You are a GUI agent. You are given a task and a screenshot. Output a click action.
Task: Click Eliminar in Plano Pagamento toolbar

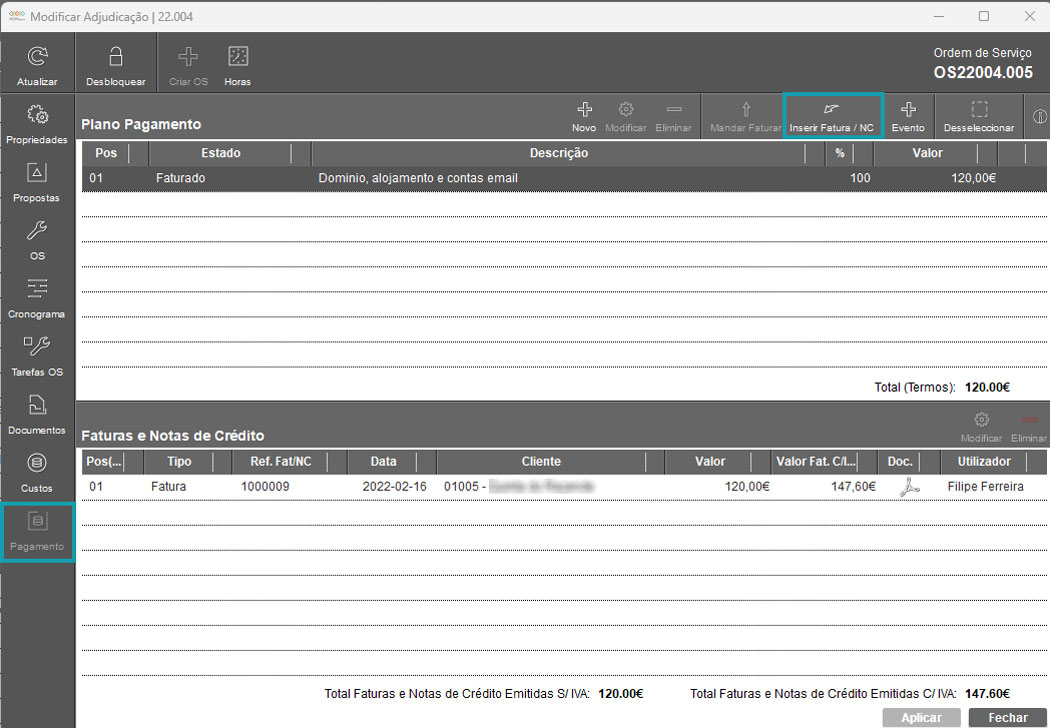(673, 117)
